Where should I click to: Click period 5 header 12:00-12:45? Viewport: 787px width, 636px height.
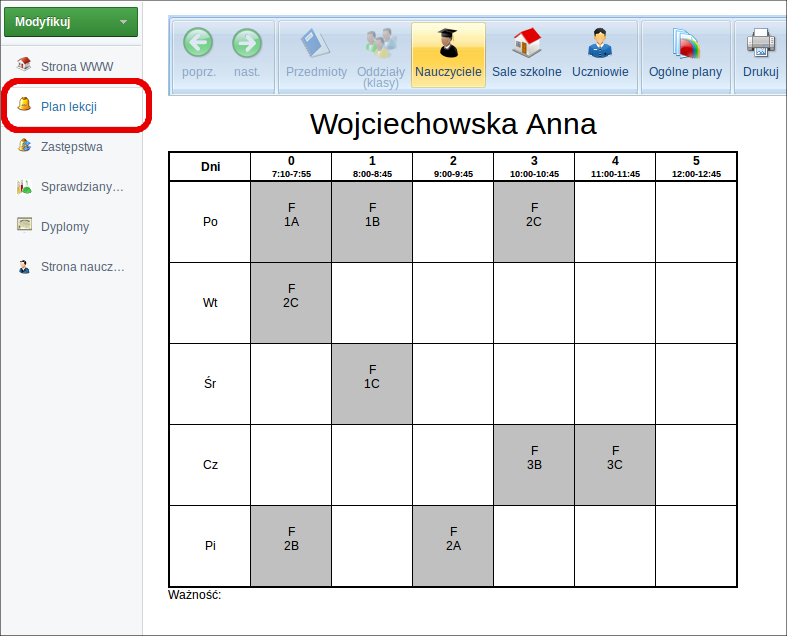(696, 167)
